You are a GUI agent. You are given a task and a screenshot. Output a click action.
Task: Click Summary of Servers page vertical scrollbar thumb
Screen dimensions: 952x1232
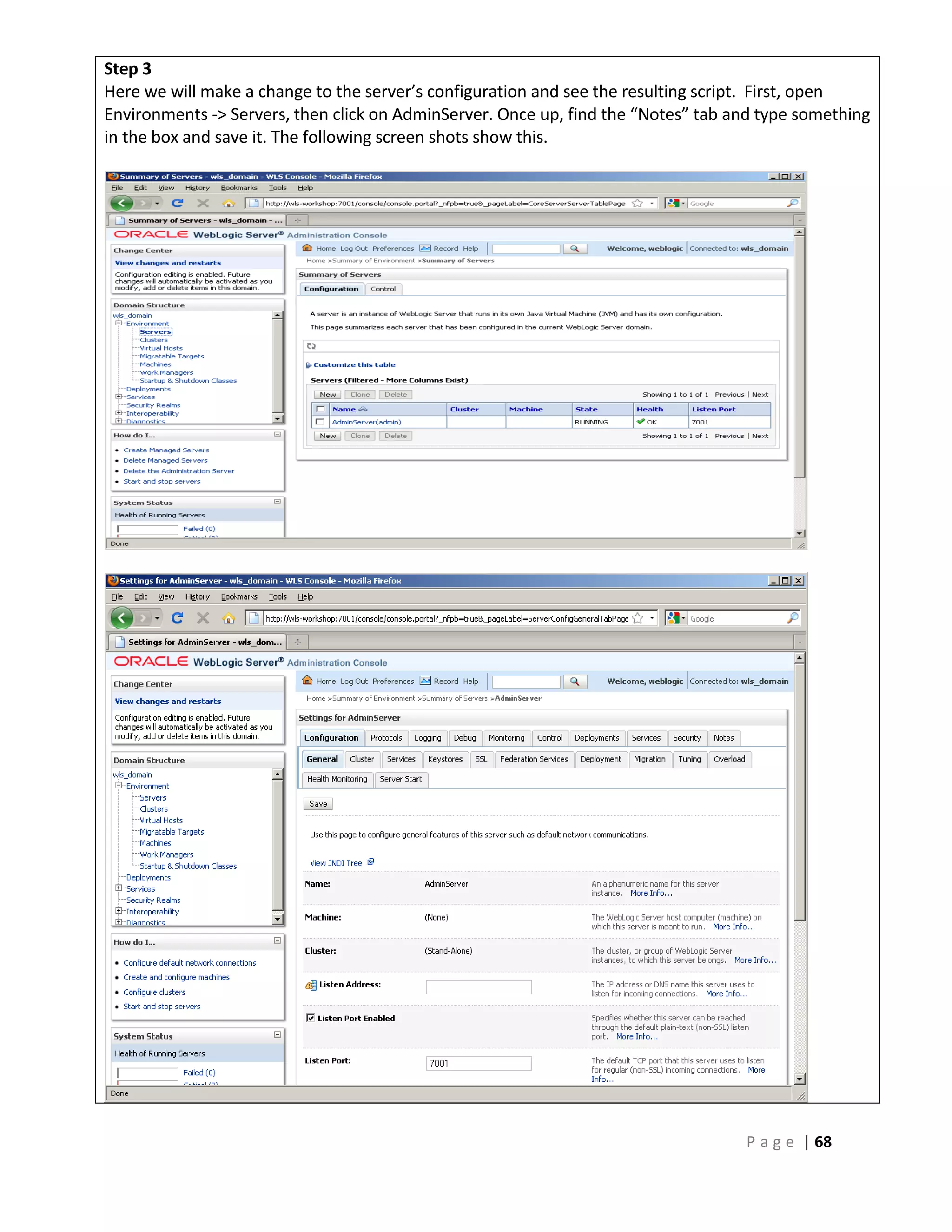[799, 358]
